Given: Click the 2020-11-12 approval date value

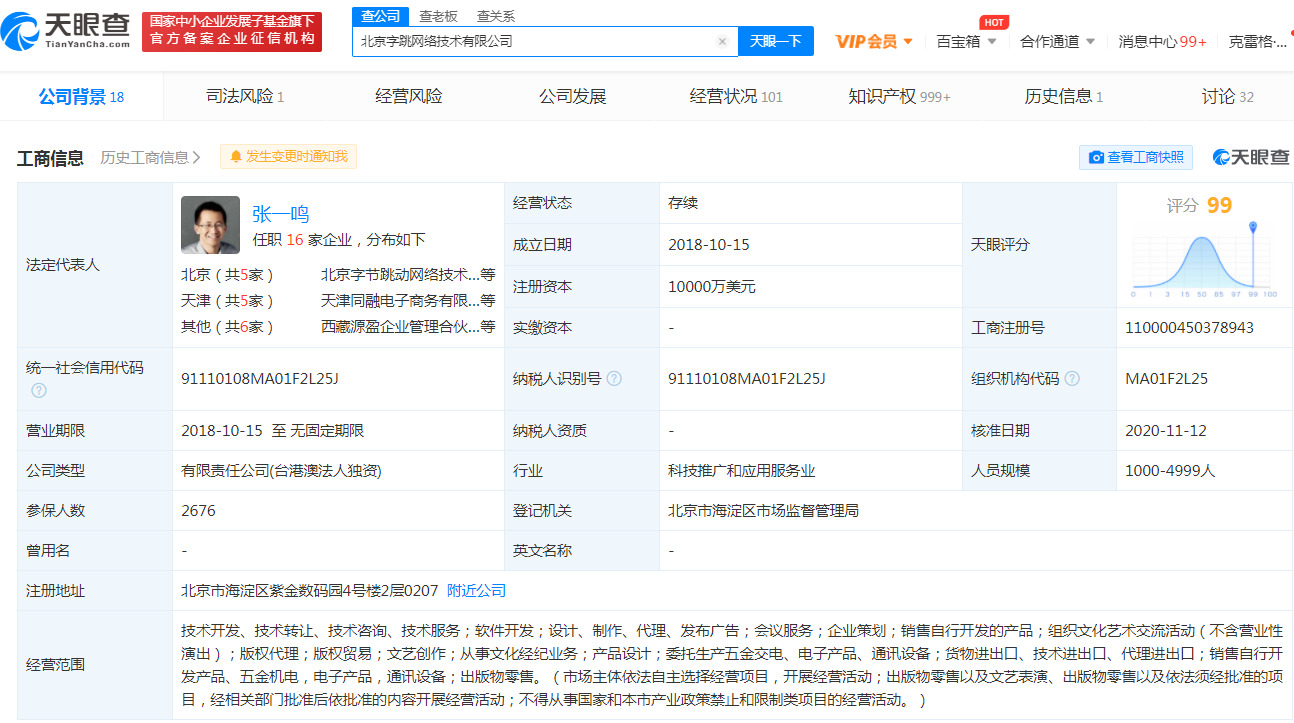Looking at the screenshot, I should tap(1166, 431).
